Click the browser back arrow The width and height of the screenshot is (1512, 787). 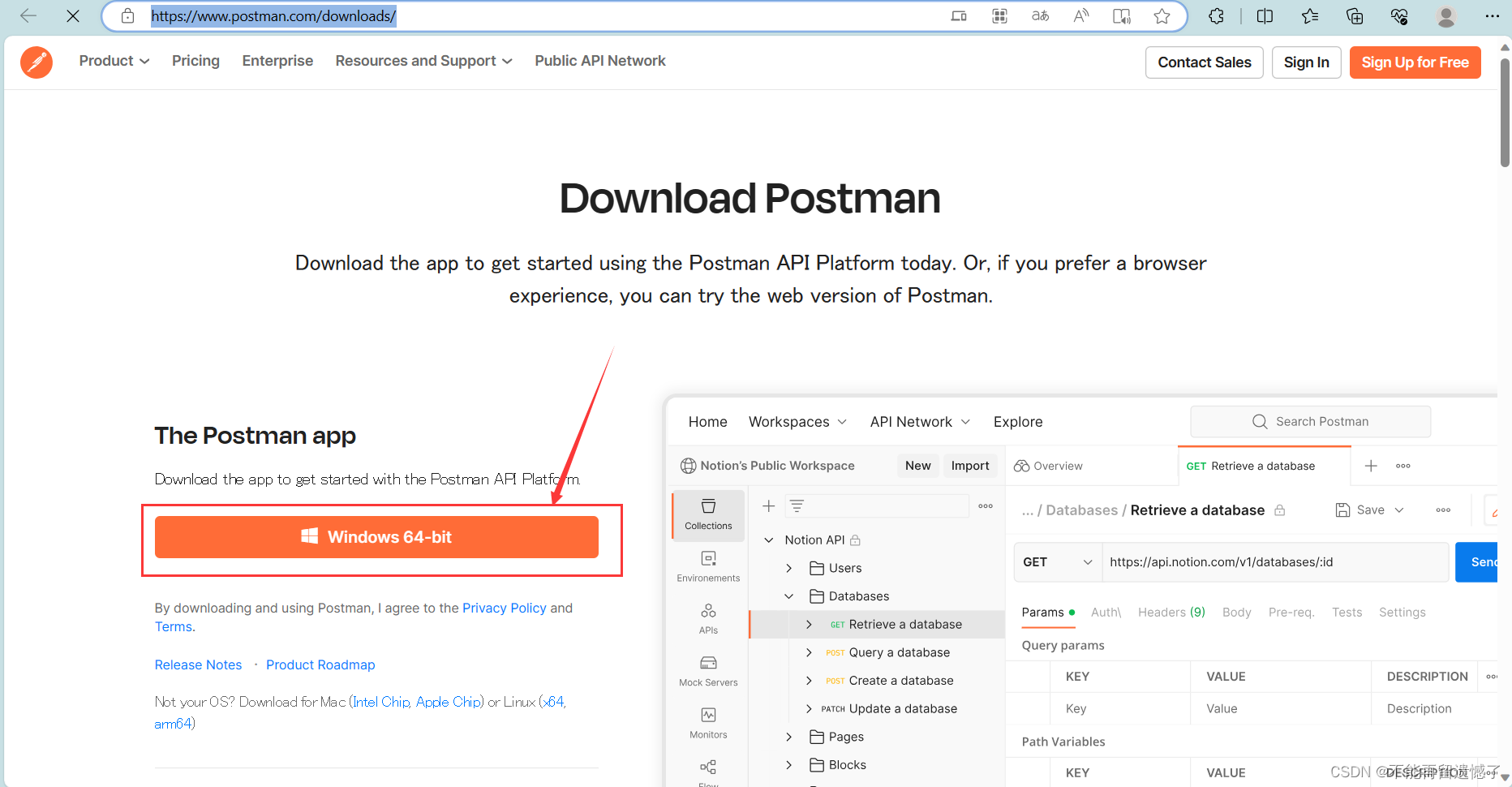tap(28, 15)
